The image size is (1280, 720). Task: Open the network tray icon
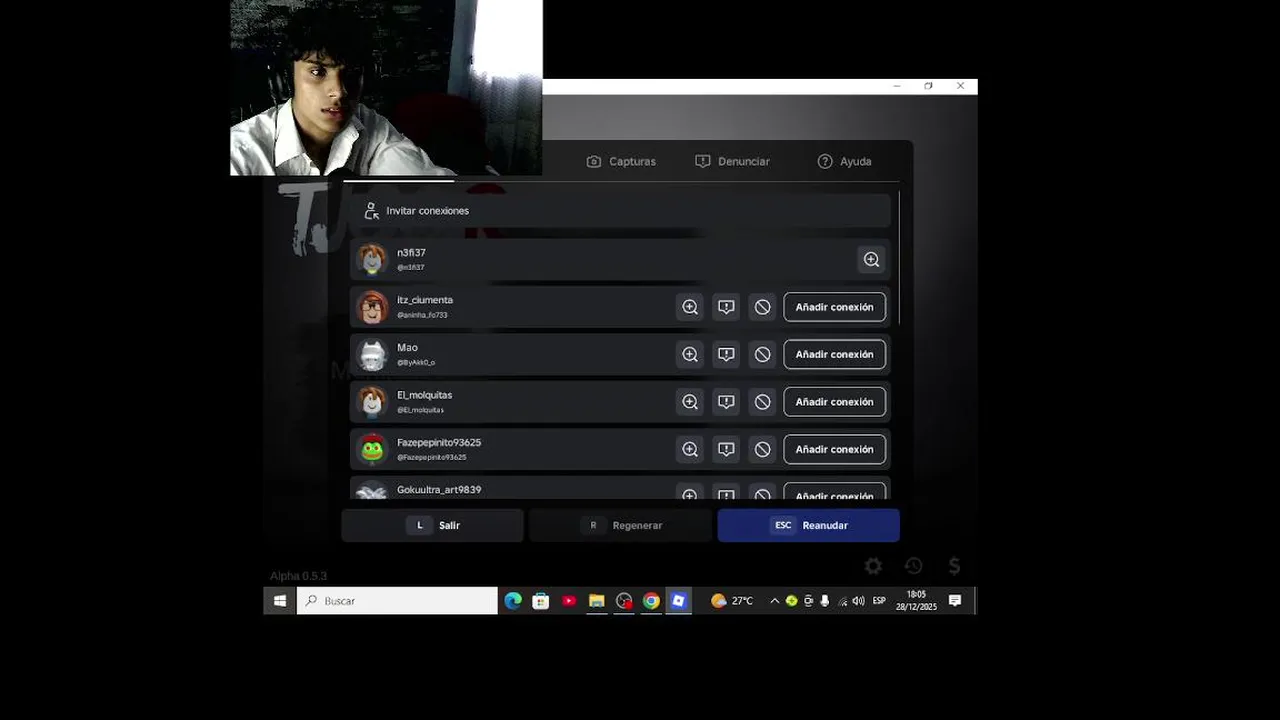[842, 601]
